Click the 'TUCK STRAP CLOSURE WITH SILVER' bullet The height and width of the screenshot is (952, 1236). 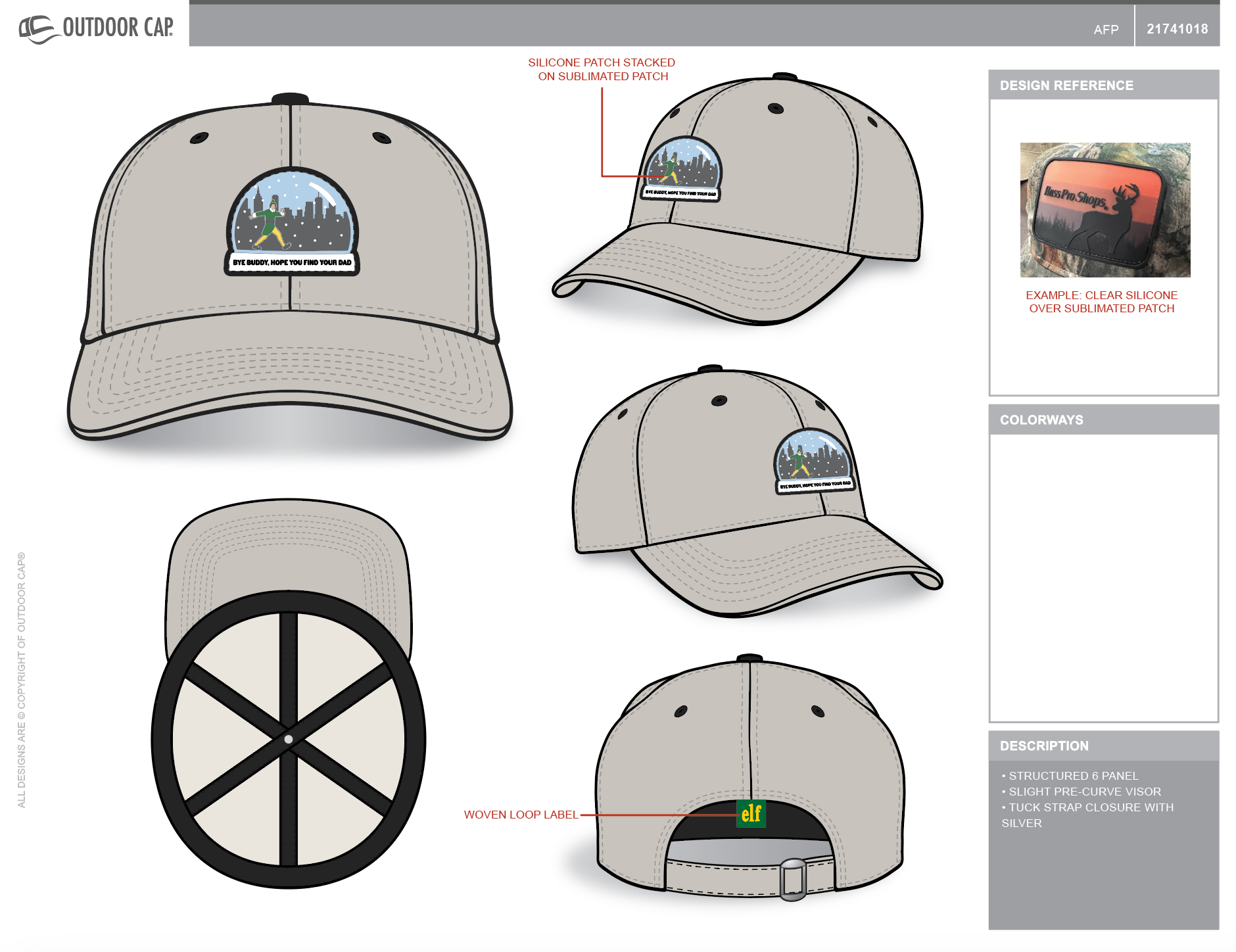coord(1087,815)
